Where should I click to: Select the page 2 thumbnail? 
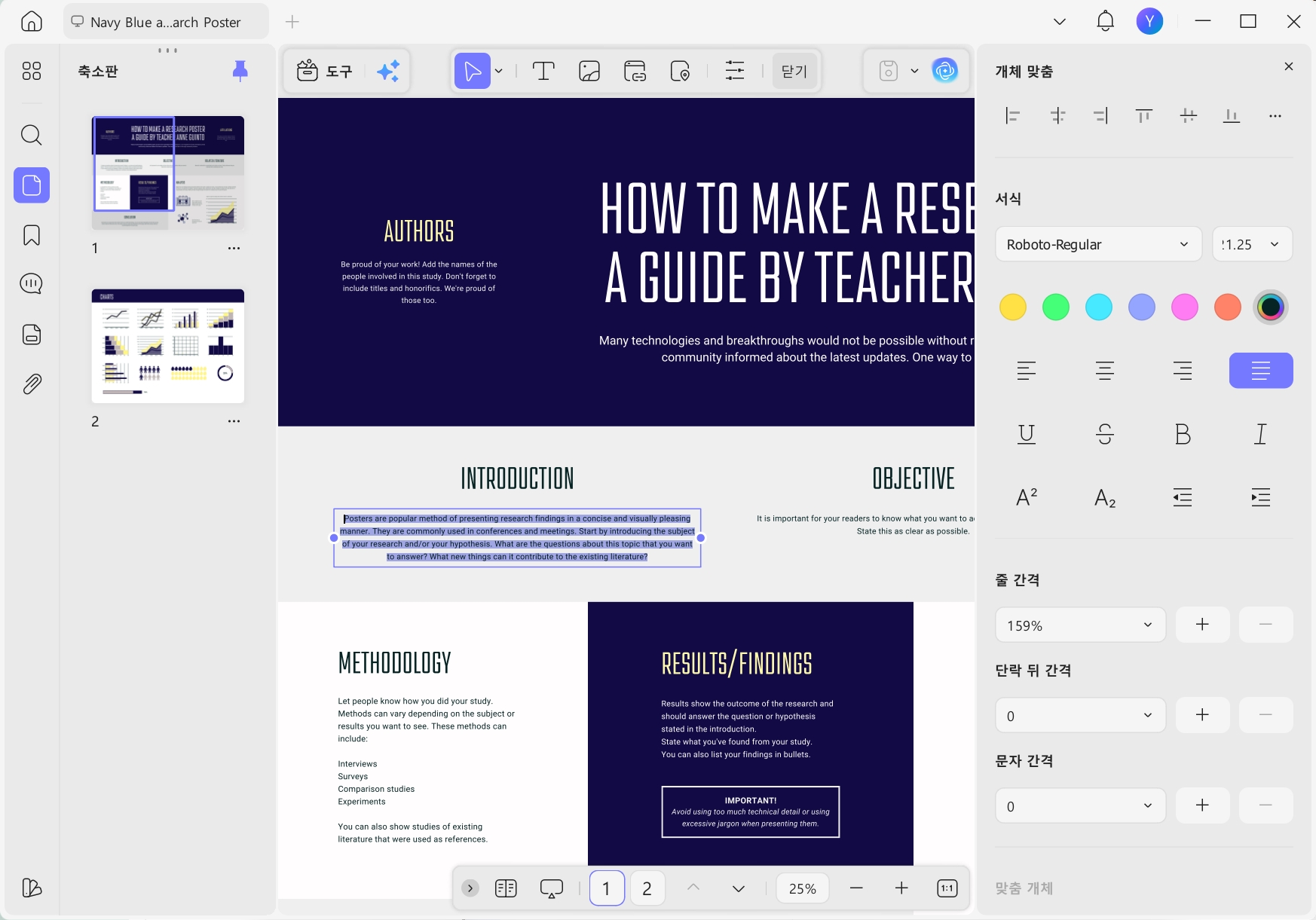[x=168, y=346]
